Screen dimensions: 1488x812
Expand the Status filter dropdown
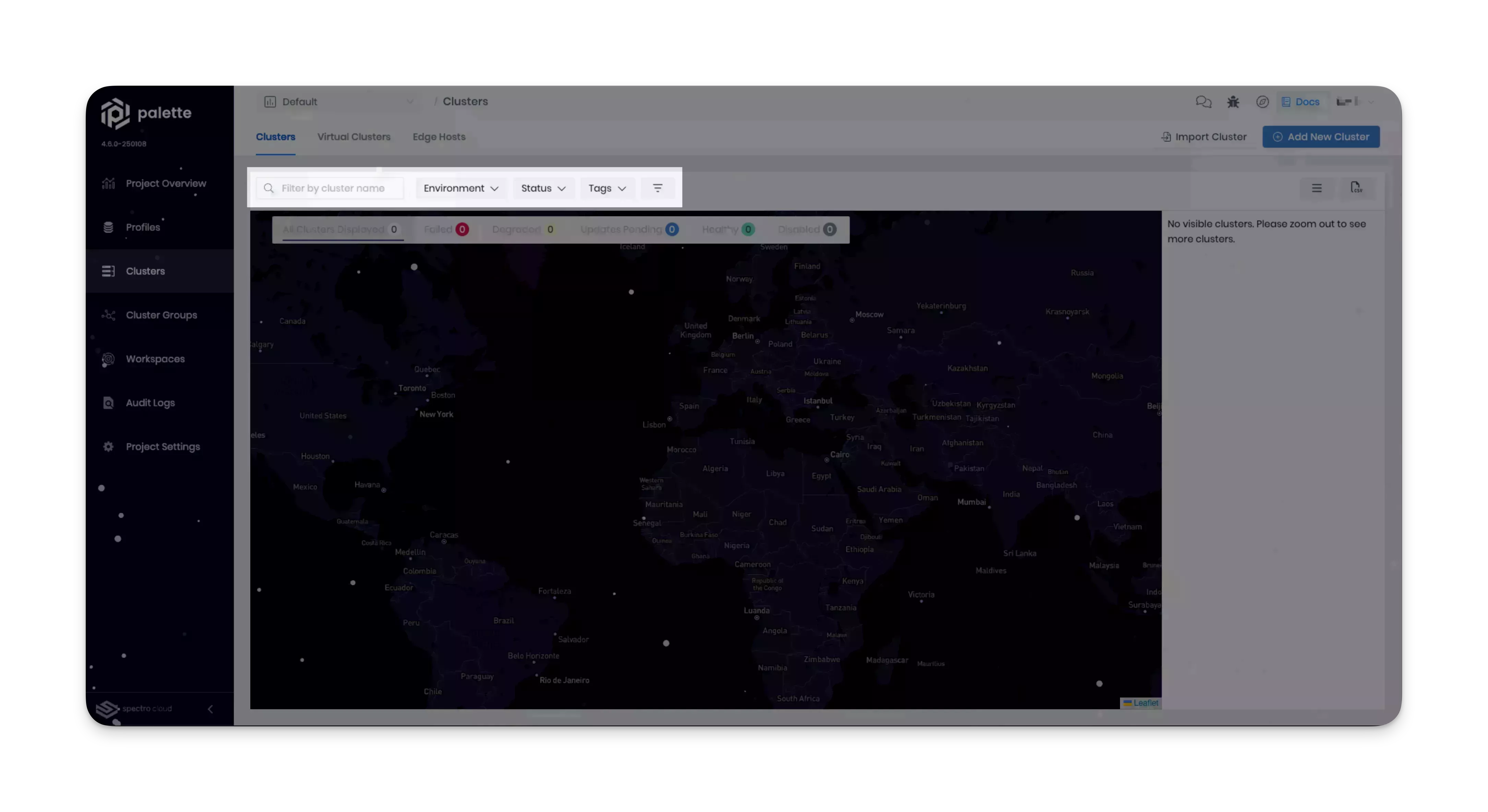coord(542,188)
